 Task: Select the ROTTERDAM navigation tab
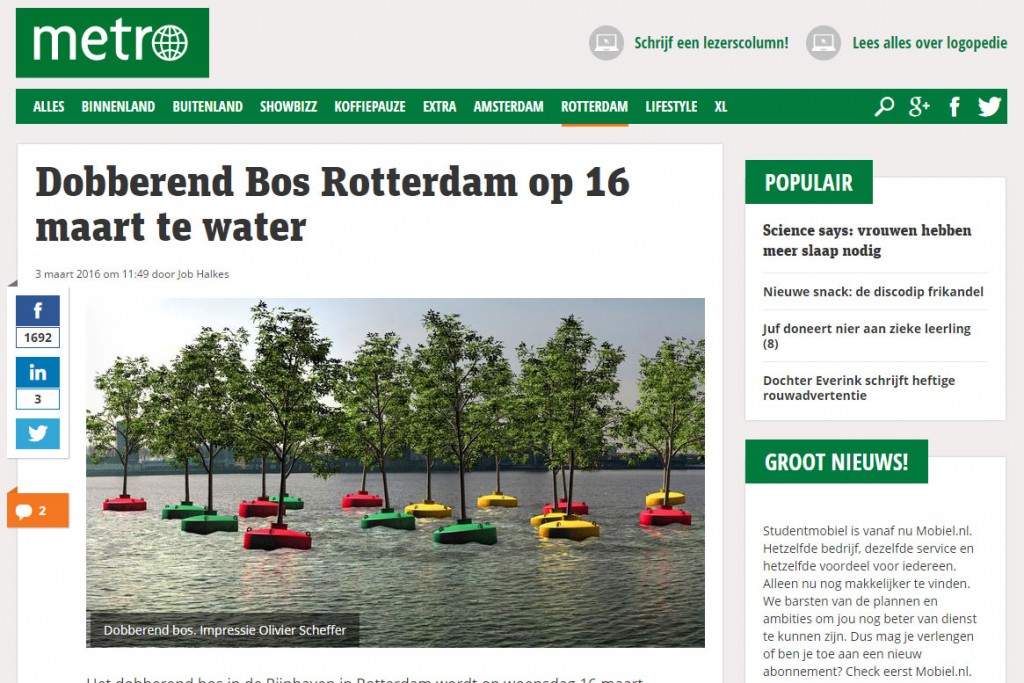pos(594,106)
